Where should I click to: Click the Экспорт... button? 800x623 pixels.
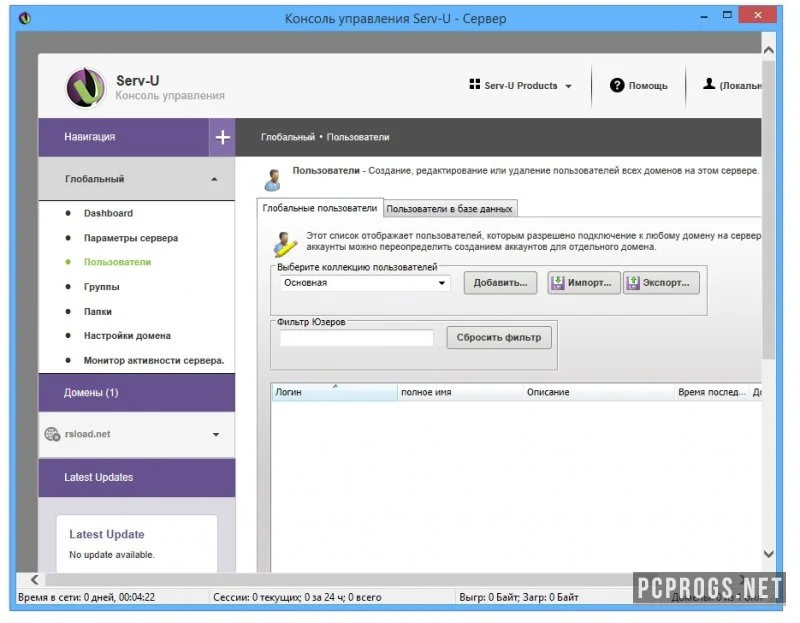click(661, 283)
